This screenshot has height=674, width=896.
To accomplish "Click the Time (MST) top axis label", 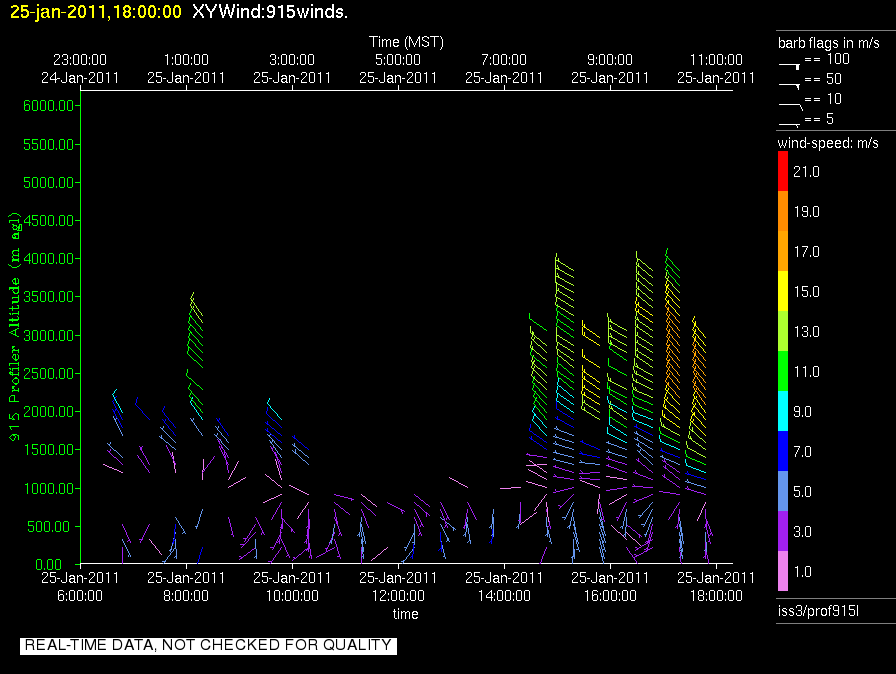I will click(x=406, y=42).
